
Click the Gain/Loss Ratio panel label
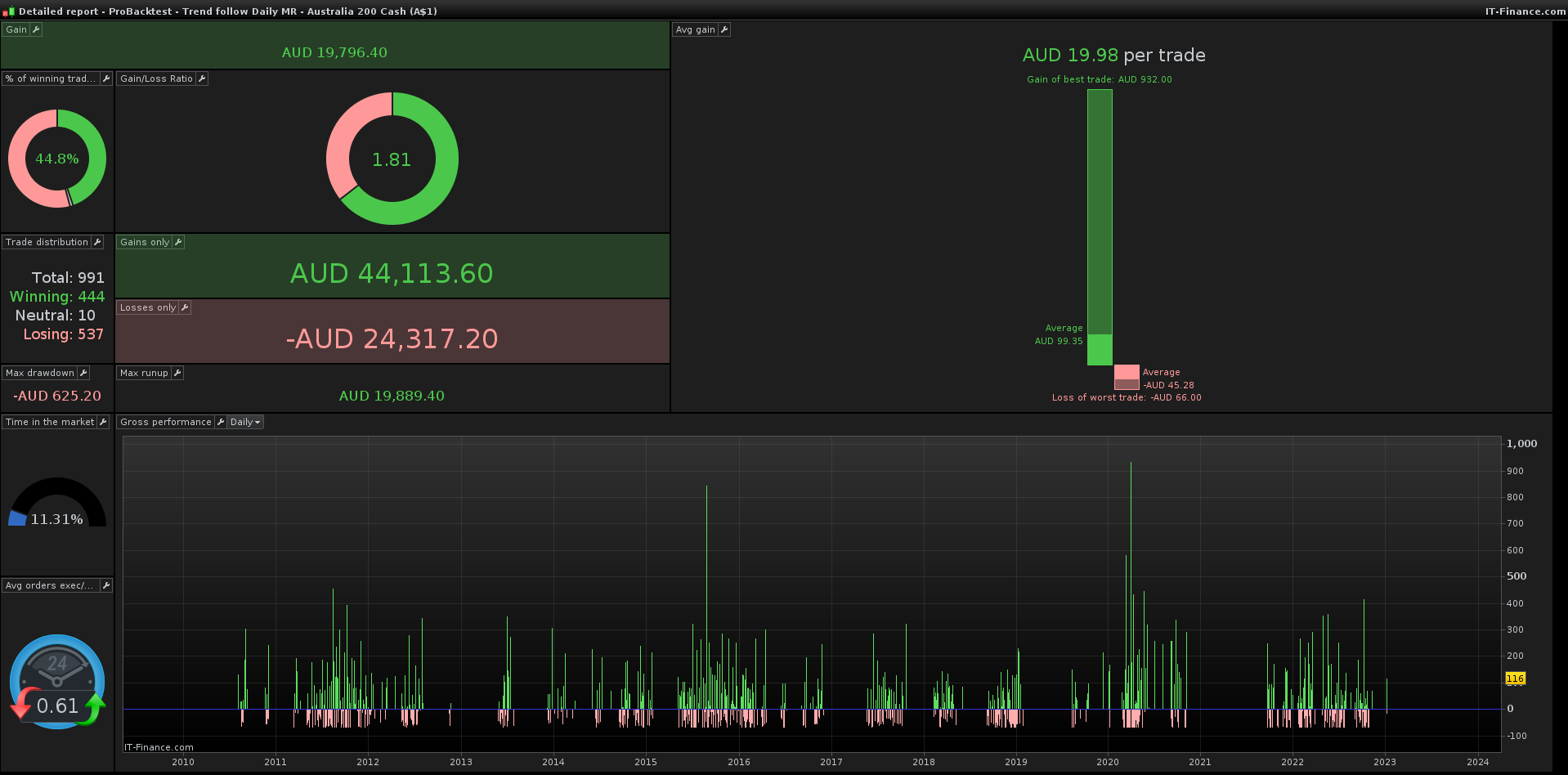[156, 78]
